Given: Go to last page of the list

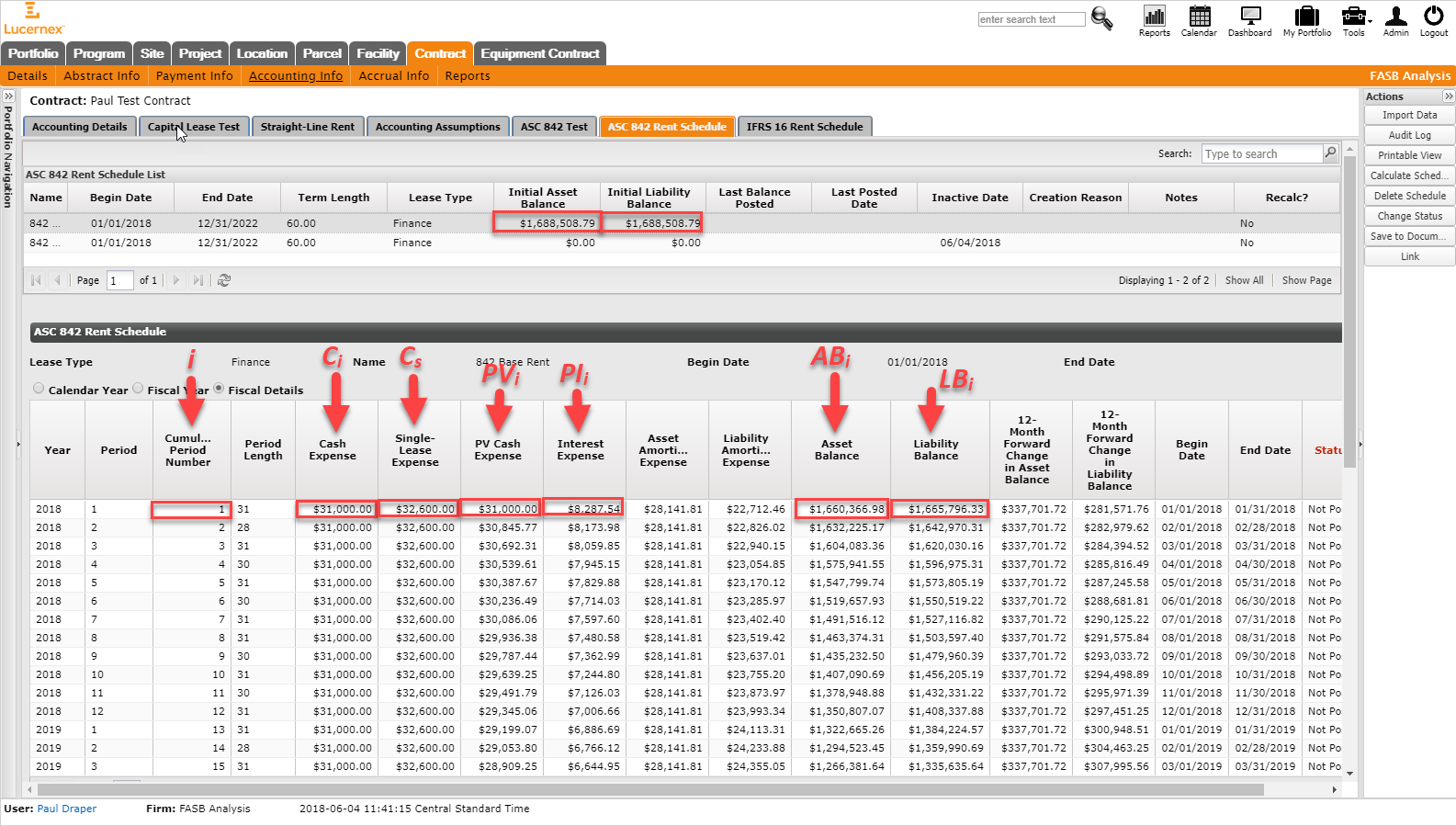Looking at the screenshot, I should point(198,280).
